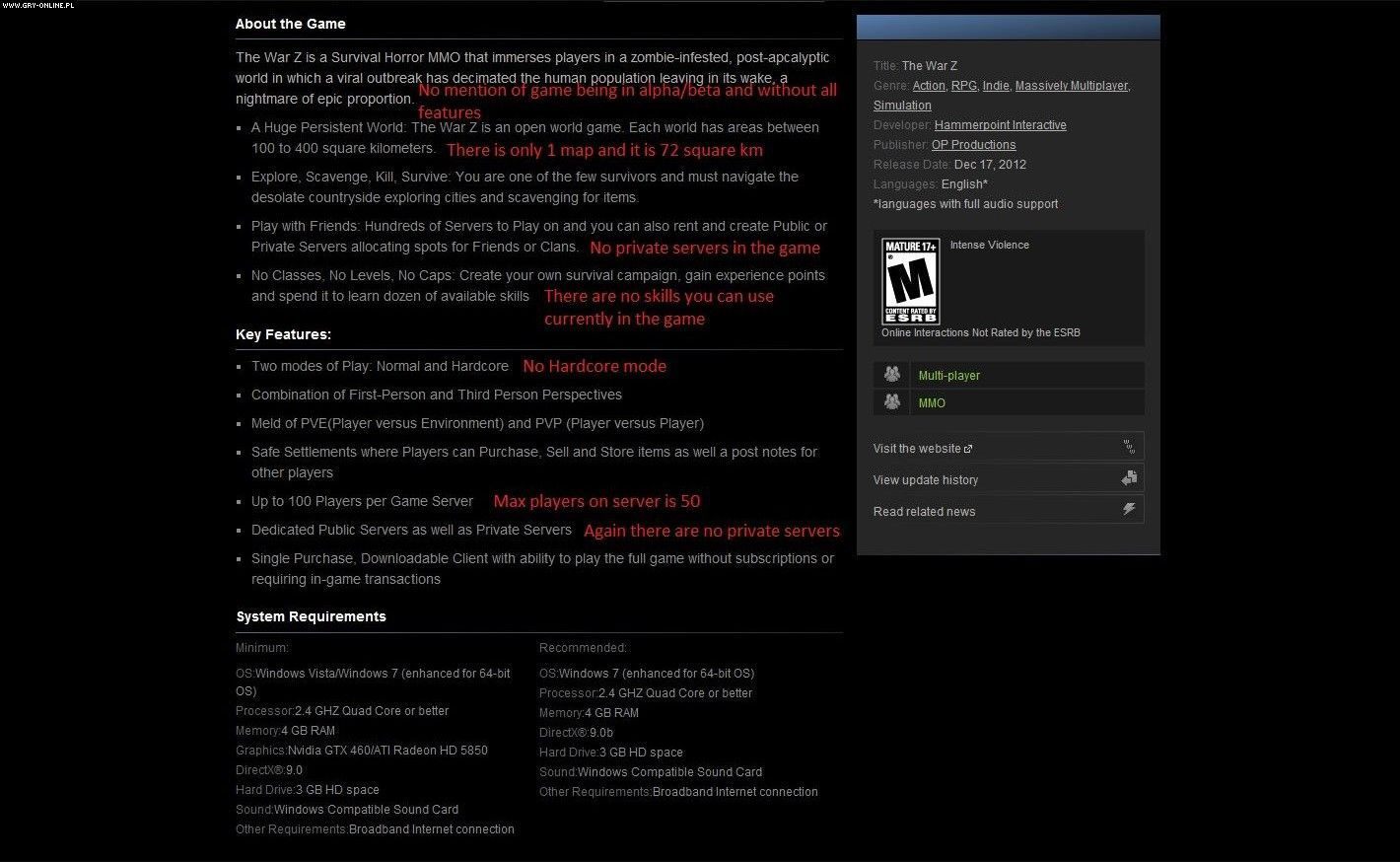Screen dimensions: 1400x862
Task: Select the Multi-player category label
Action: click(948, 376)
